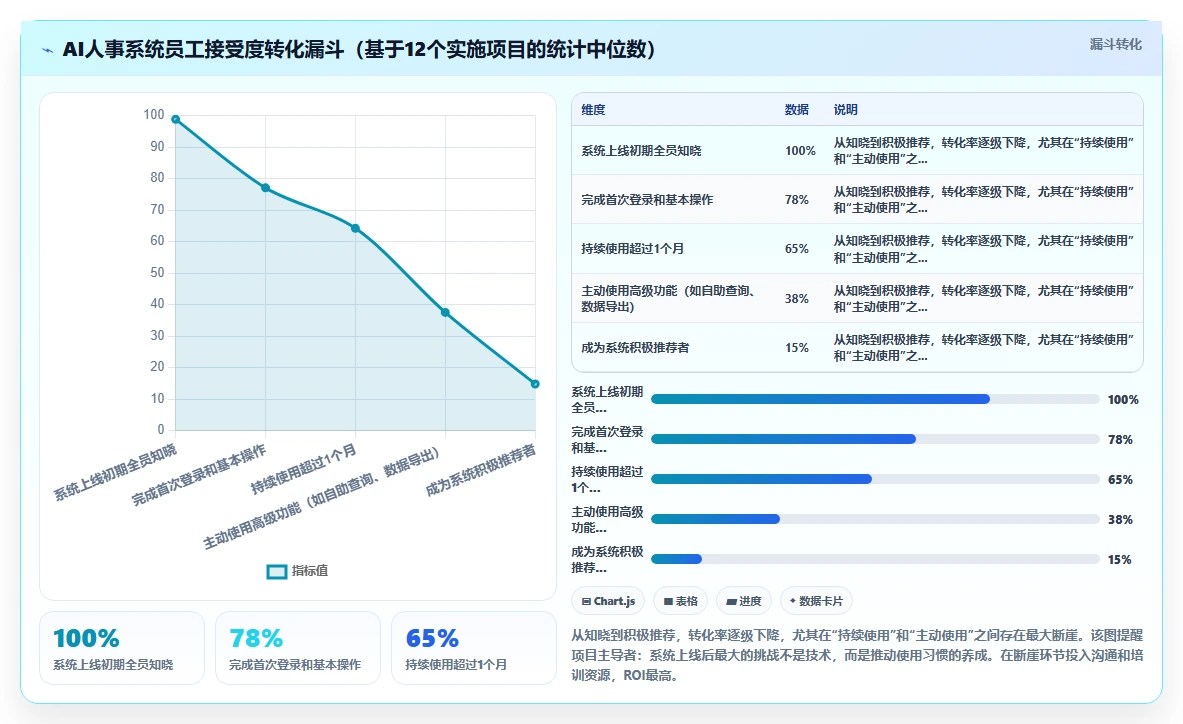Click the x-axis label 系统上线初期全员知晓
The height and width of the screenshot is (724, 1183).
click(115, 473)
